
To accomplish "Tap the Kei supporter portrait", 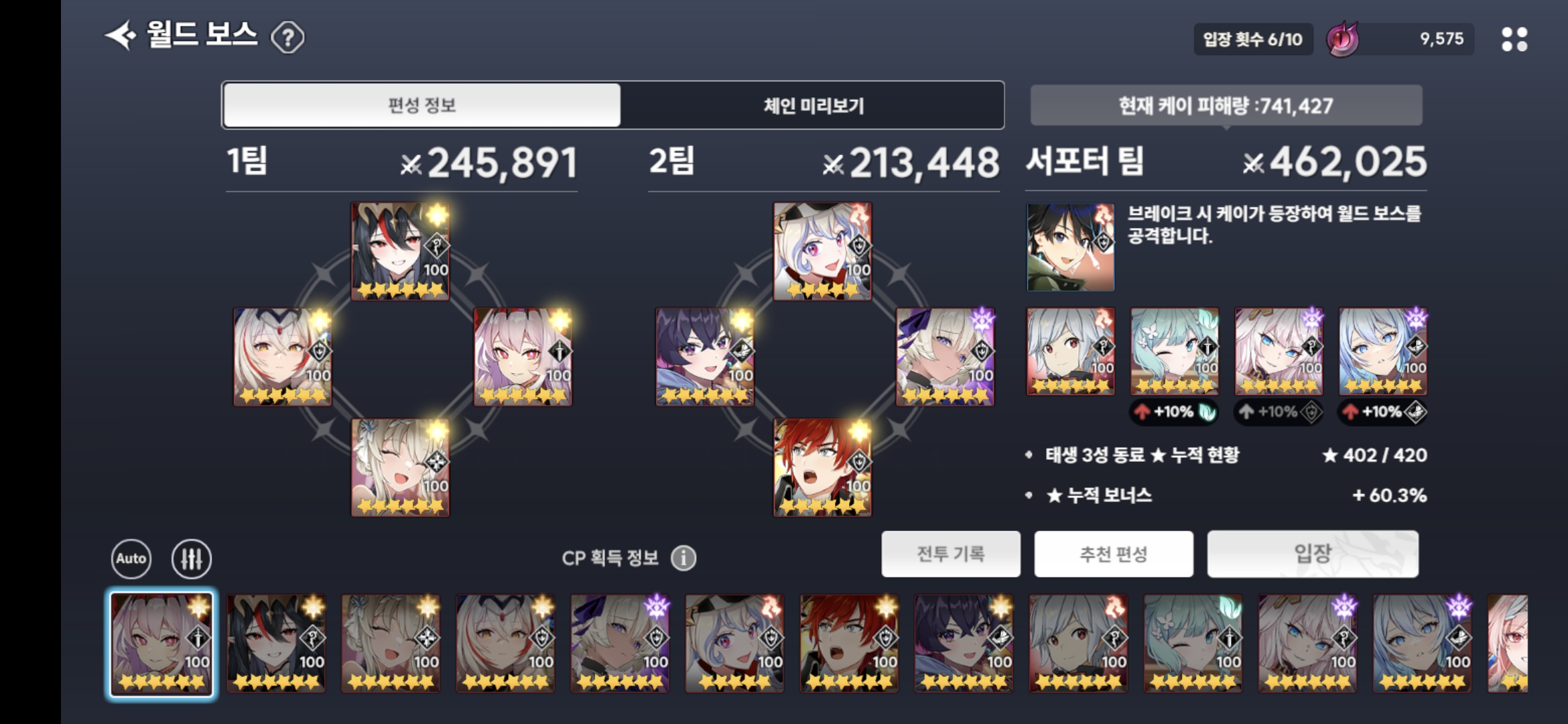I will 1071,247.
